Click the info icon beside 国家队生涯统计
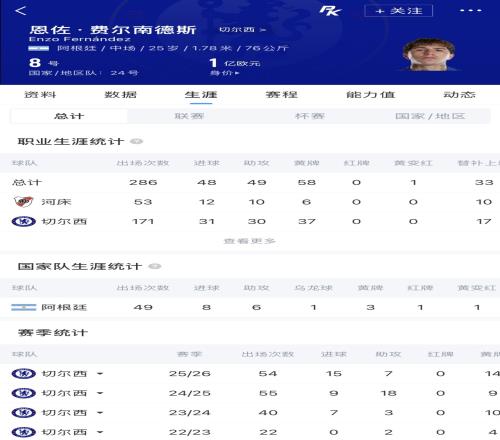Screen dimensions: 500x440 (x=155, y=266)
